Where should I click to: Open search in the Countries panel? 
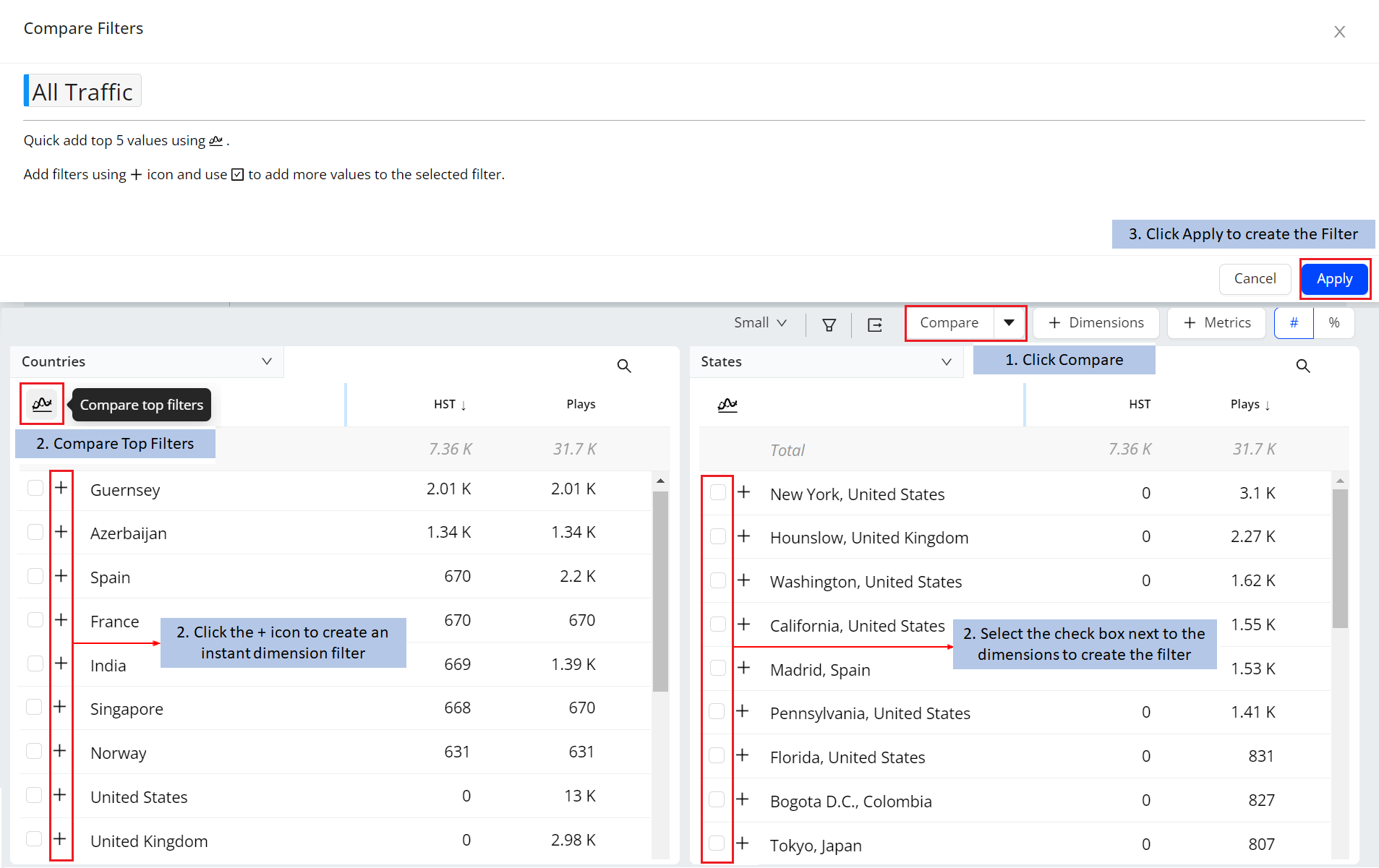[x=623, y=366]
